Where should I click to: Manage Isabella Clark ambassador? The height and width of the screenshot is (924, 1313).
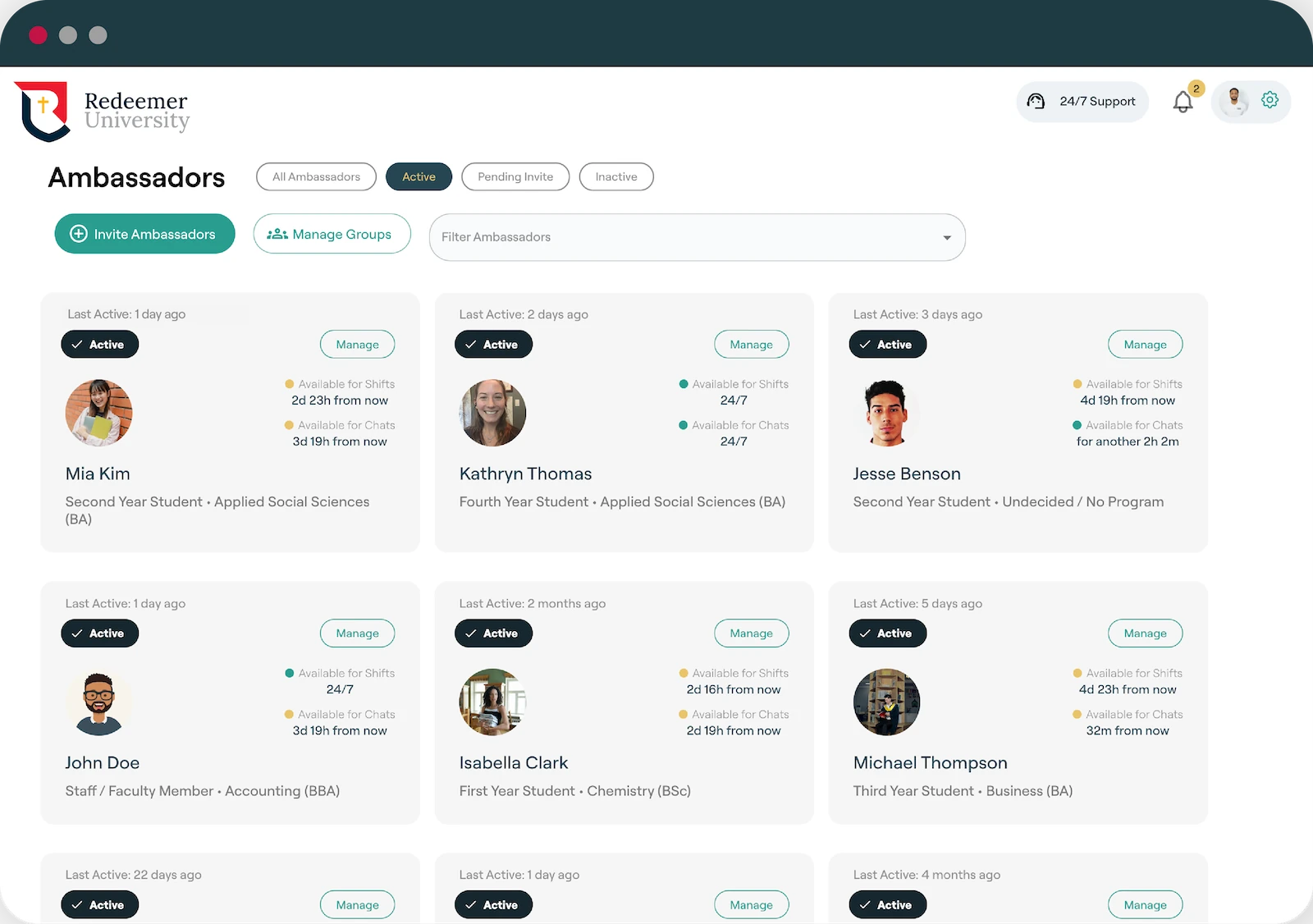pos(752,634)
